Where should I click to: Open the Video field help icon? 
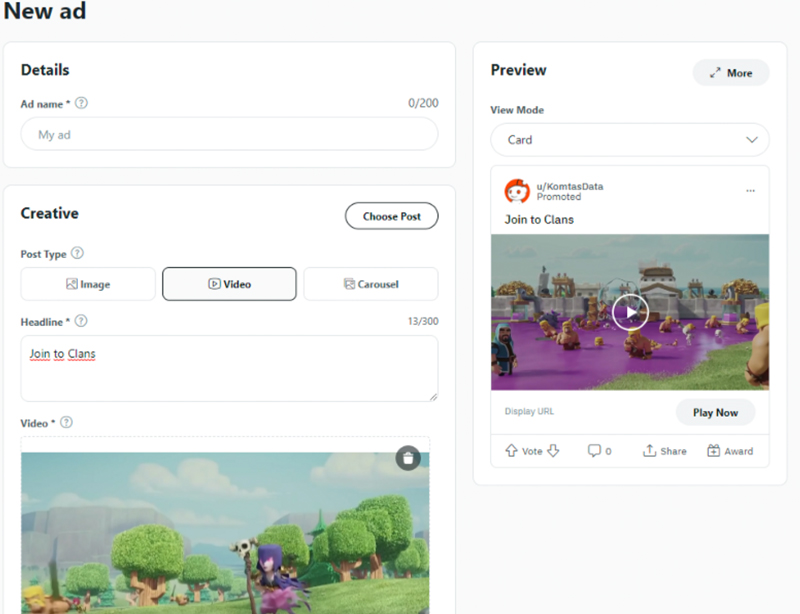pyautogui.click(x=66, y=422)
